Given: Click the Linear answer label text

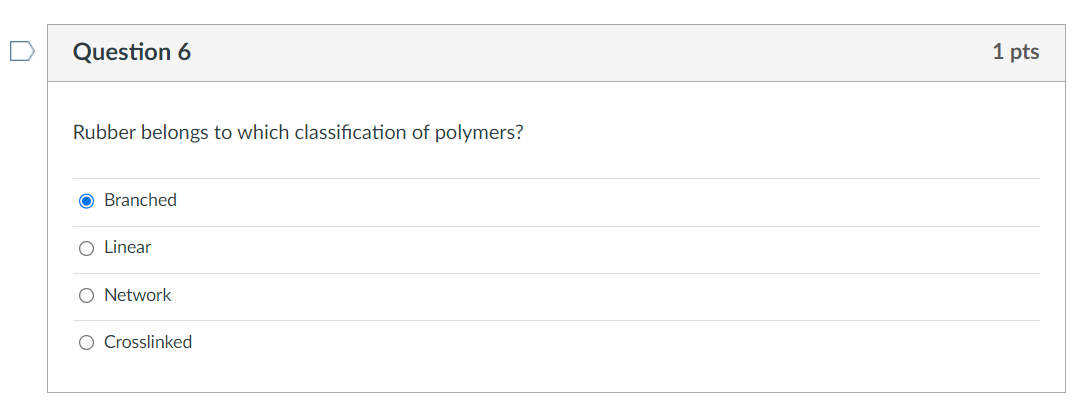Looking at the screenshot, I should coord(127,247).
